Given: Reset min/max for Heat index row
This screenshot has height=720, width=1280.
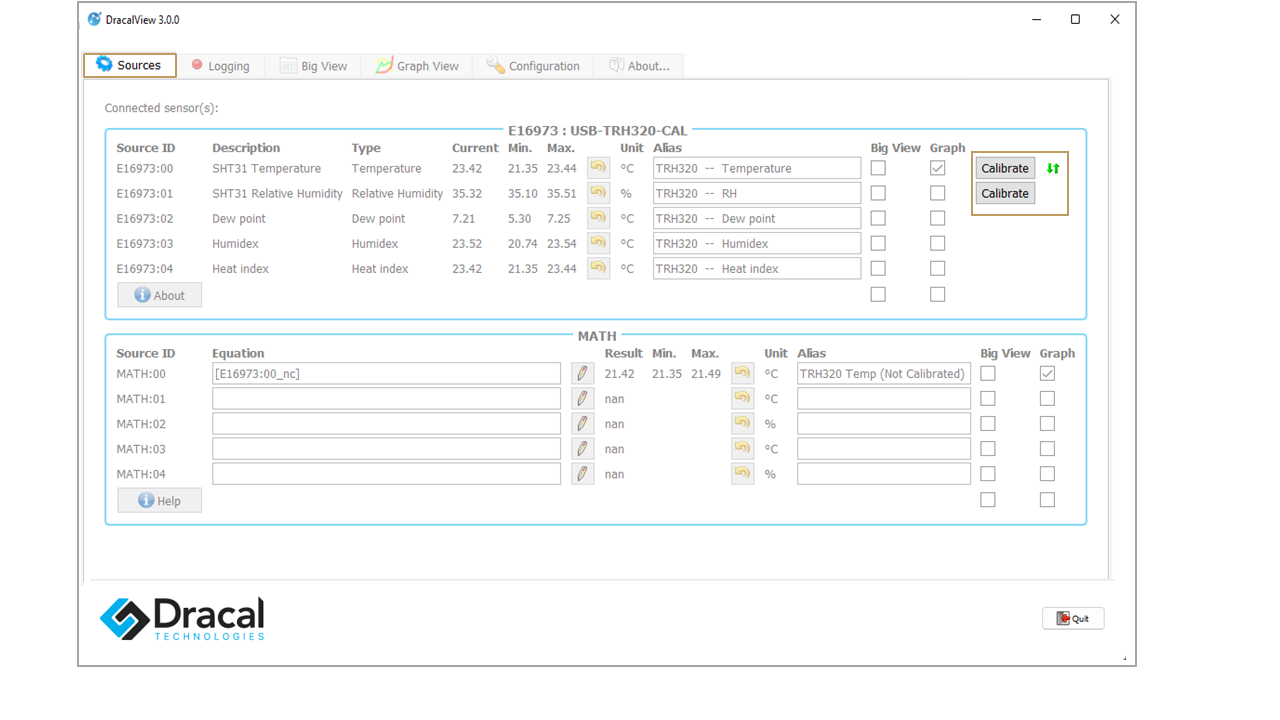Looking at the screenshot, I should pyautogui.click(x=598, y=268).
